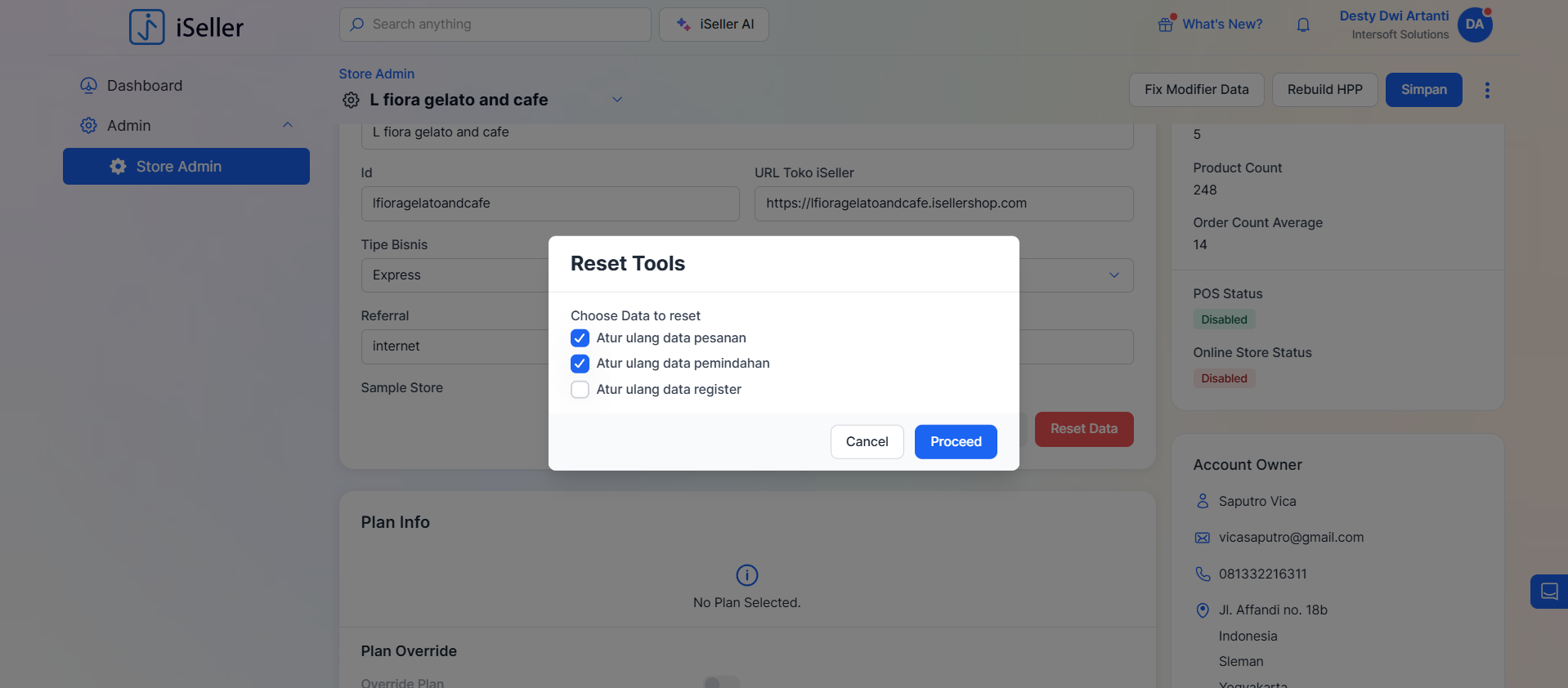Select Store Admin sidebar item
This screenshot has height=688, width=1568.
pyautogui.click(x=186, y=167)
